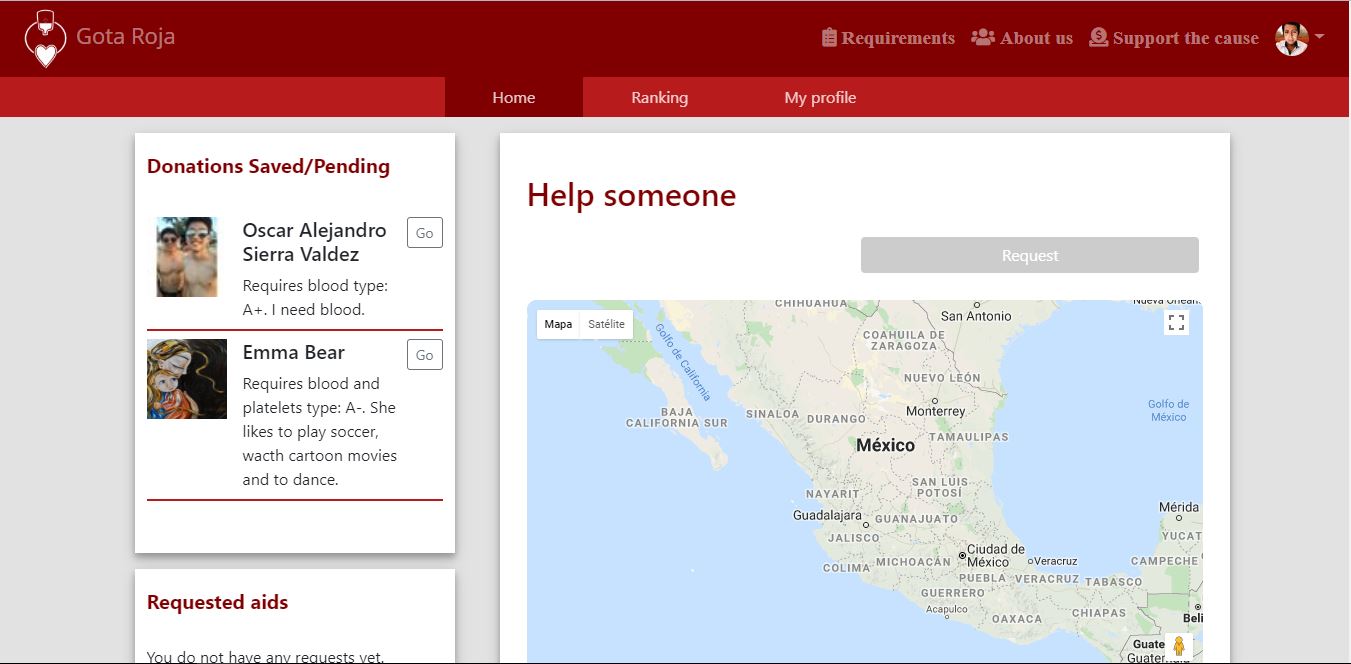
Task: Toggle fullscreen view on the map
Action: tap(1177, 322)
